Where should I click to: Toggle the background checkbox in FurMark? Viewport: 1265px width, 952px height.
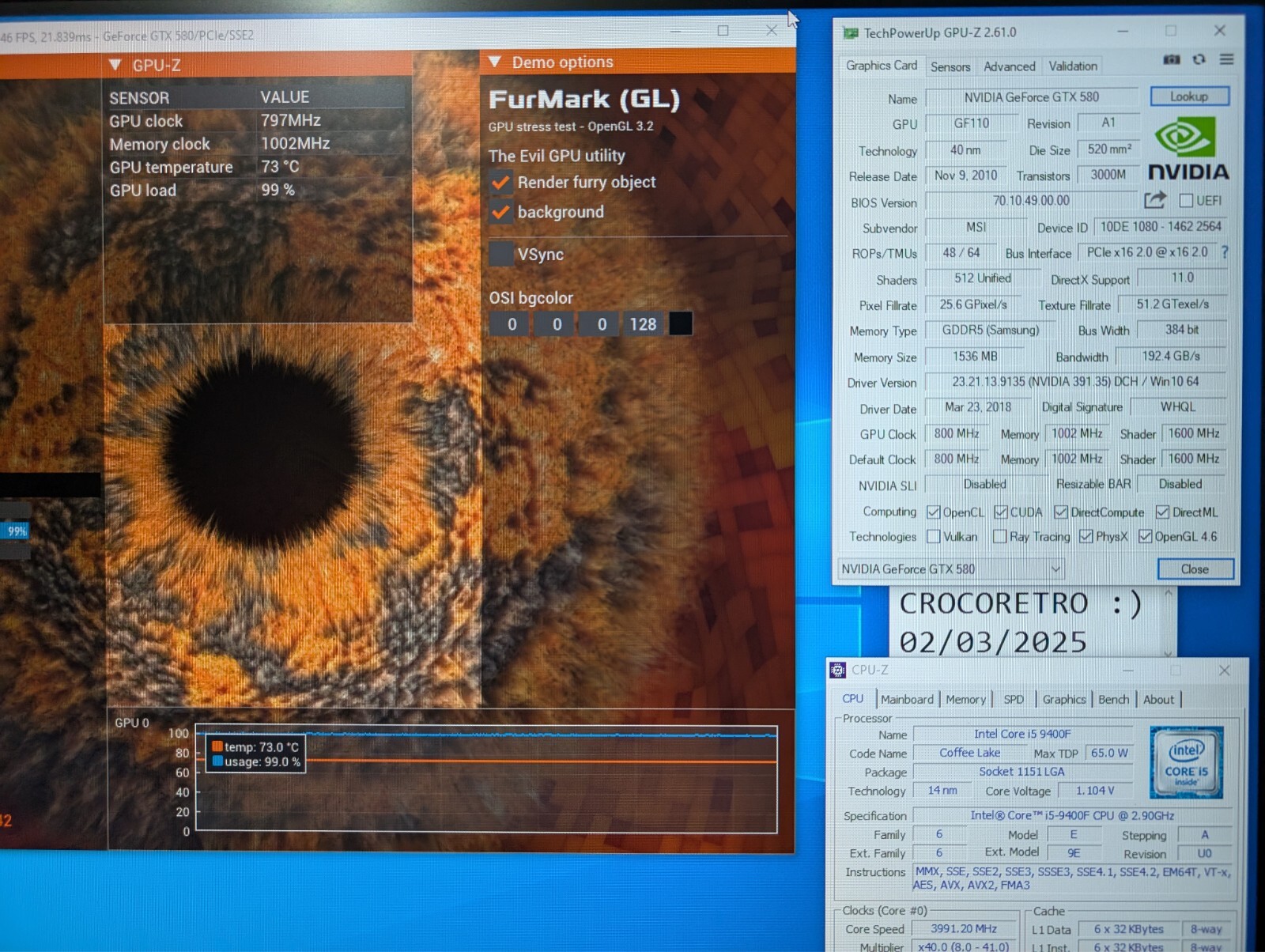(500, 212)
